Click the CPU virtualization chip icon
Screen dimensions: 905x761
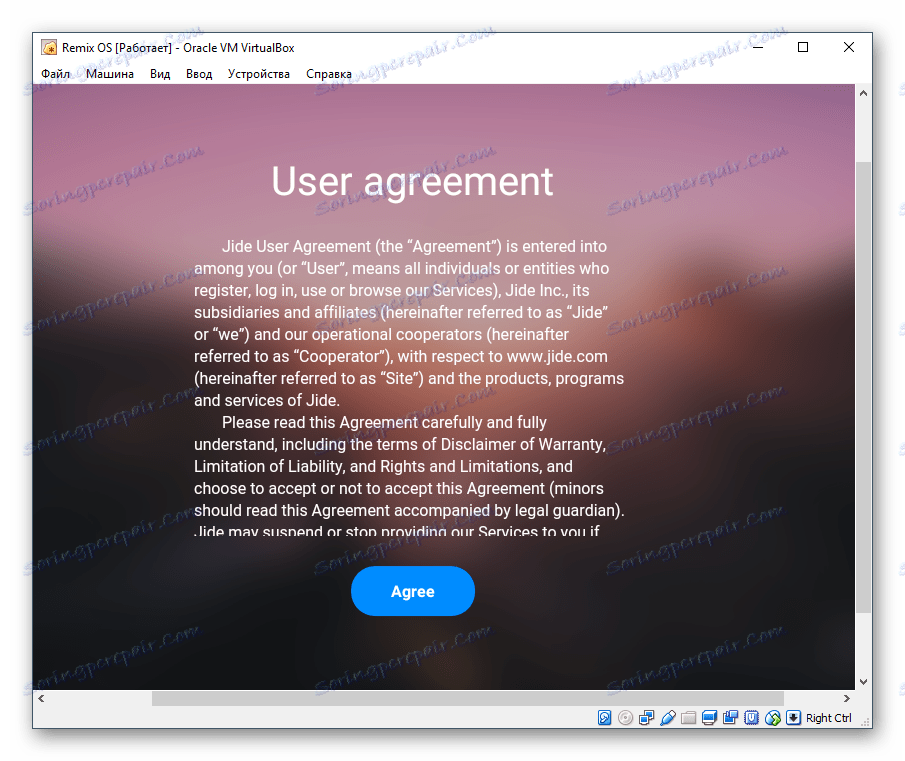(x=751, y=718)
